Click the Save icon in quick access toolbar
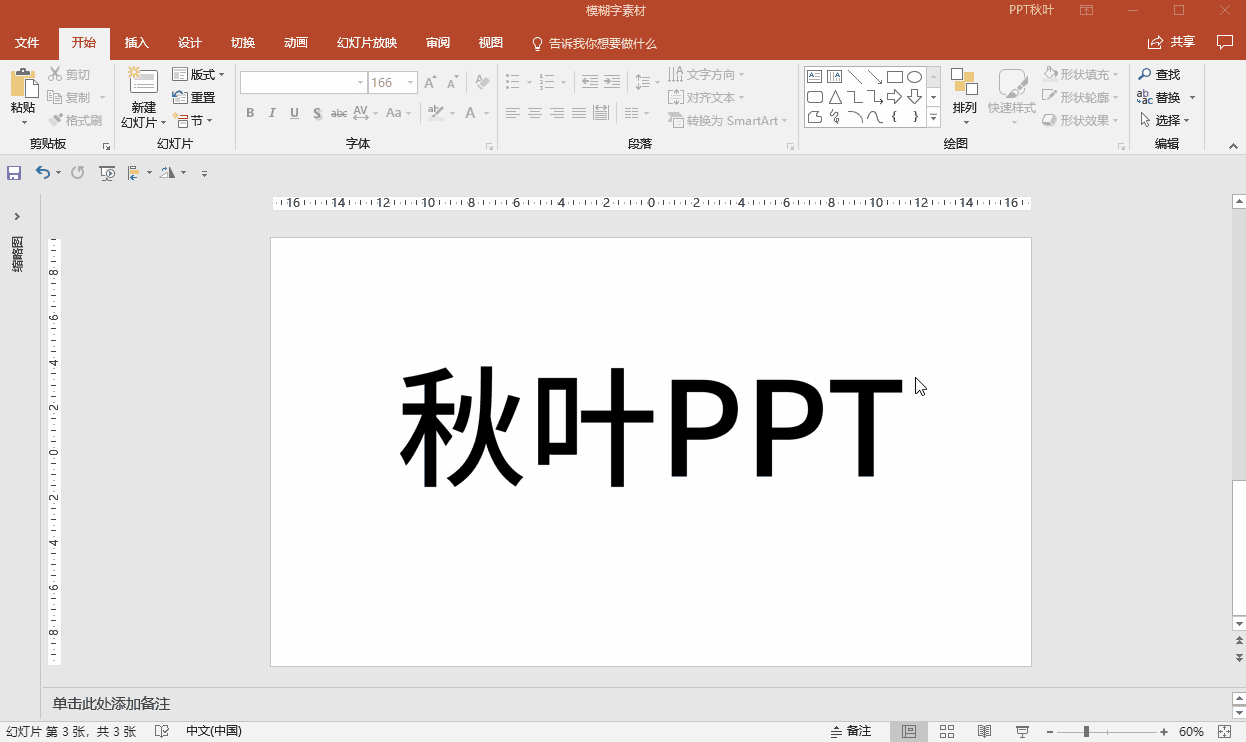The height and width of the screenshot is (742, 1246). click(14, 173)
